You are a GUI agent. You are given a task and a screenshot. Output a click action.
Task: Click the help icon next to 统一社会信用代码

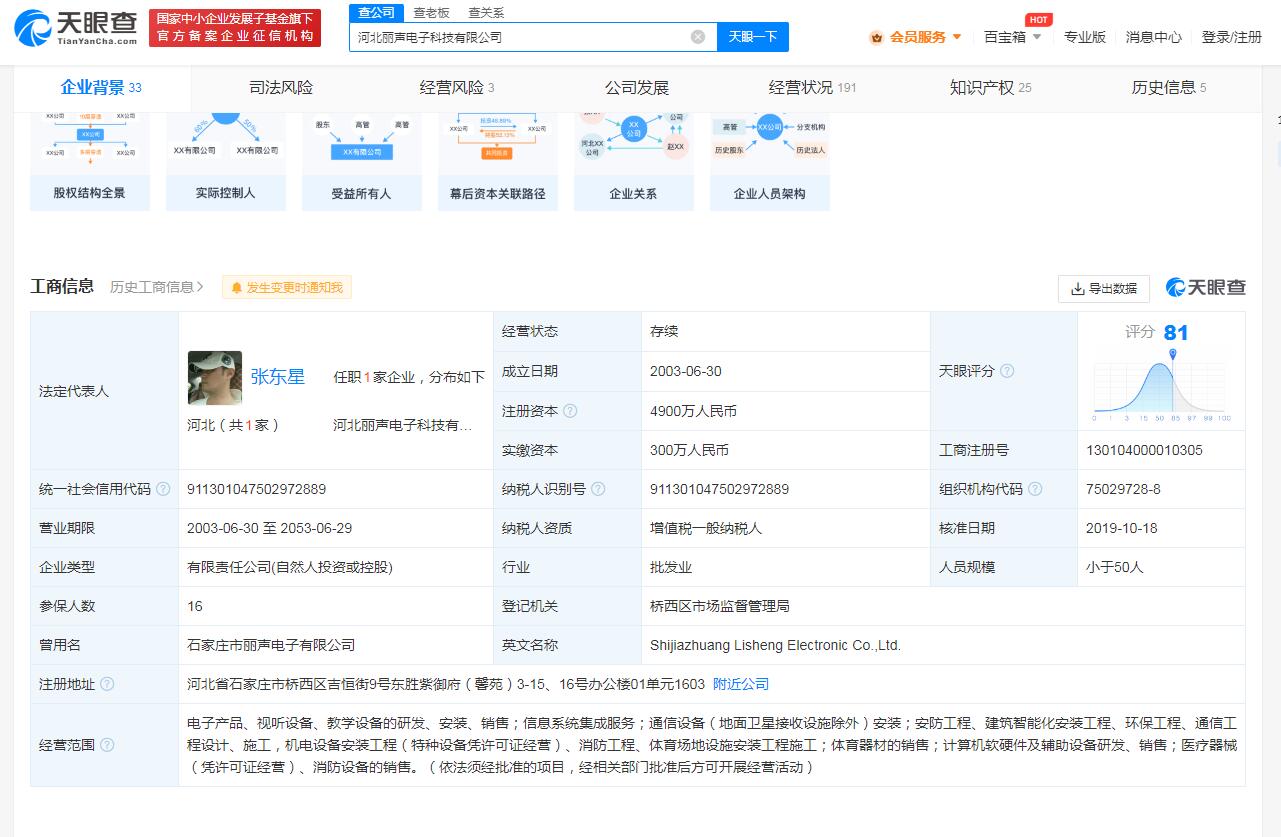163,489
